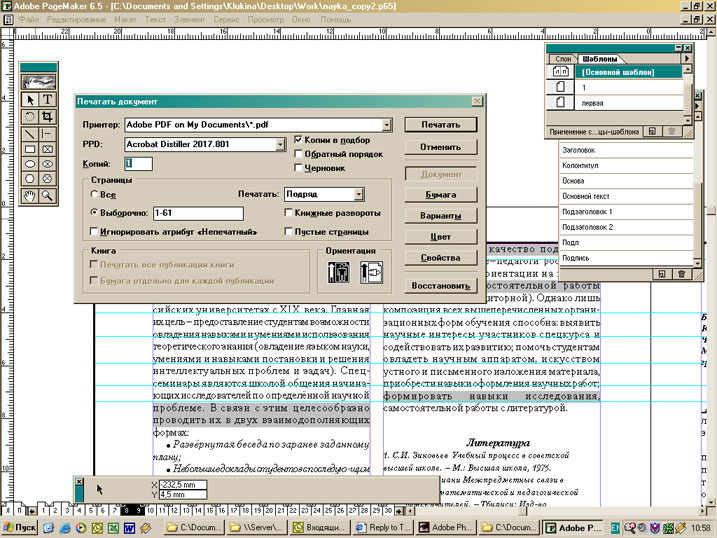This screenshot has width=717, height=538.
Task: Select the Pointer tool in toolbox
Action: point(30,100)
